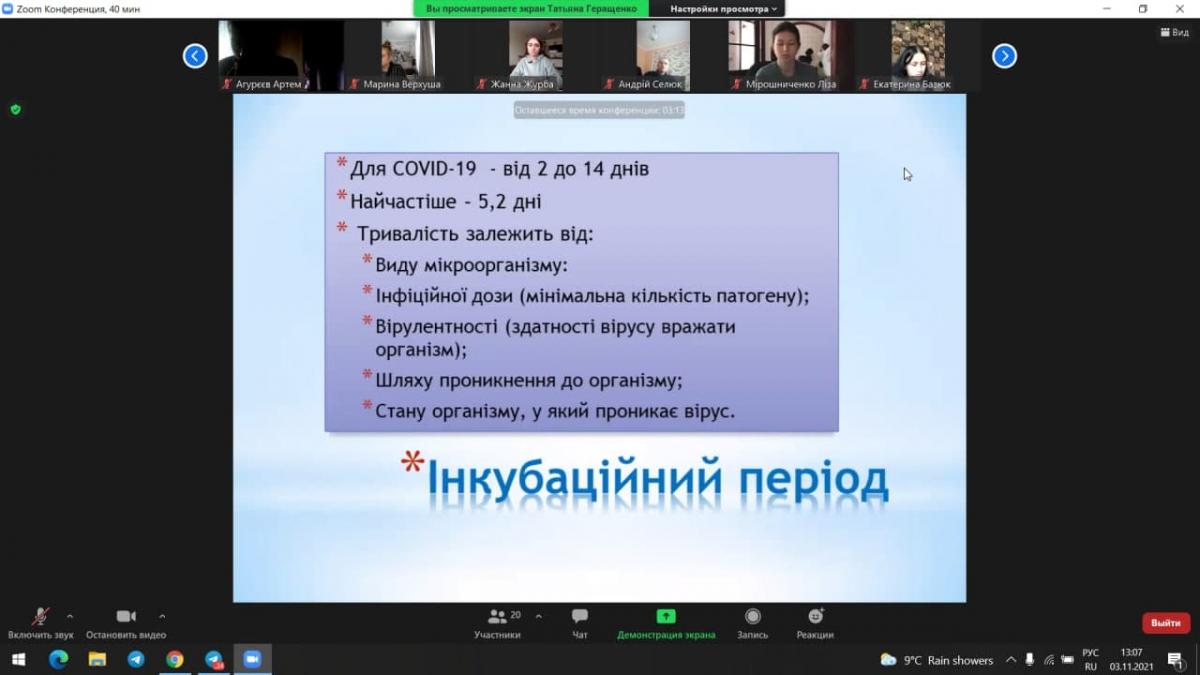Screen dimensions: 1200x675
Task: Click Zoom icon in taskbar
Action: tap(252, 660)
